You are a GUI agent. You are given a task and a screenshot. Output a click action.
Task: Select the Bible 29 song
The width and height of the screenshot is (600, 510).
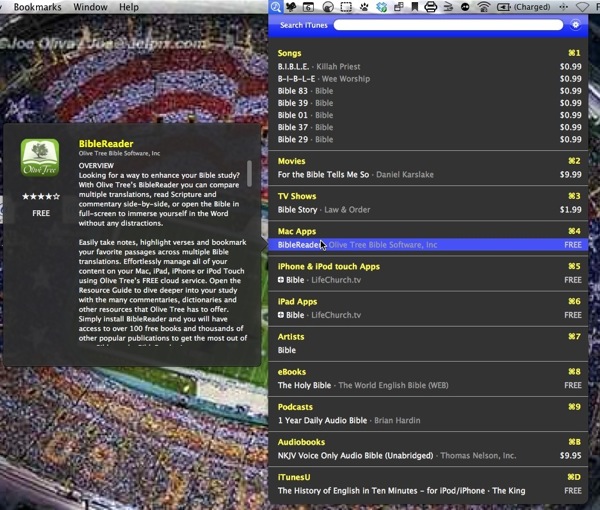tap(429, 140)
